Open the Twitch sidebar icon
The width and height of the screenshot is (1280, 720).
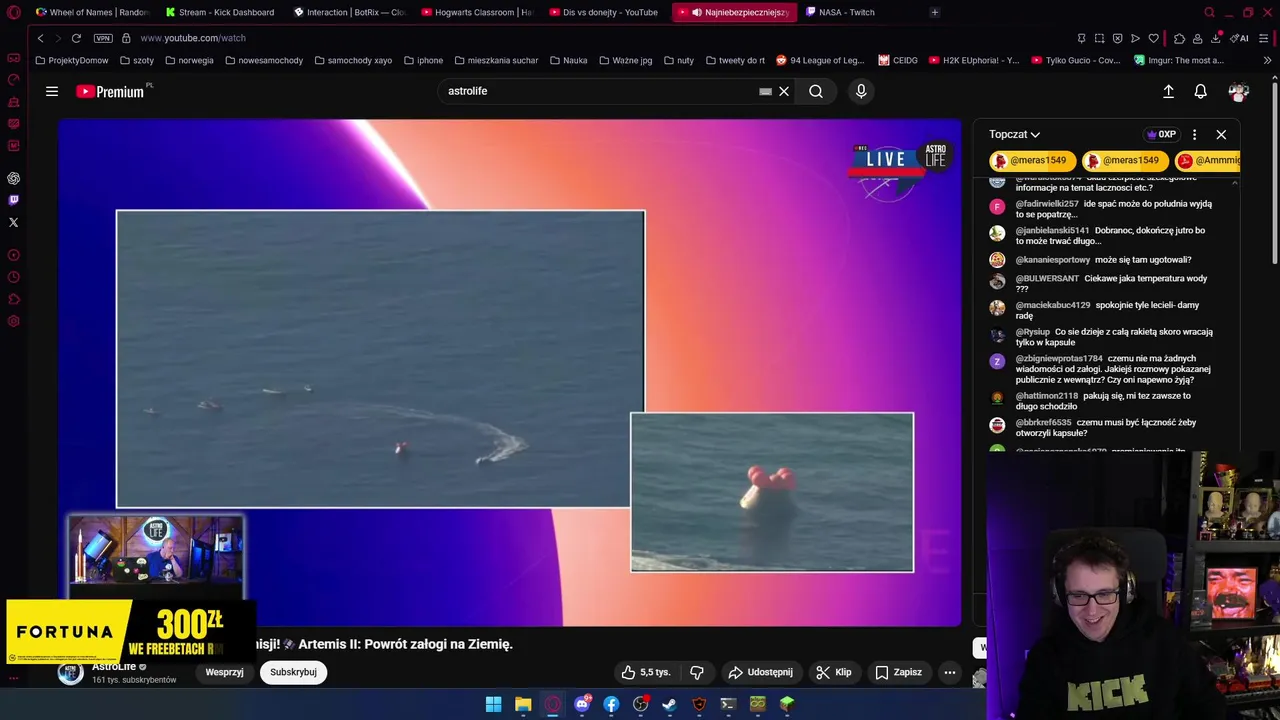(13, 200)
